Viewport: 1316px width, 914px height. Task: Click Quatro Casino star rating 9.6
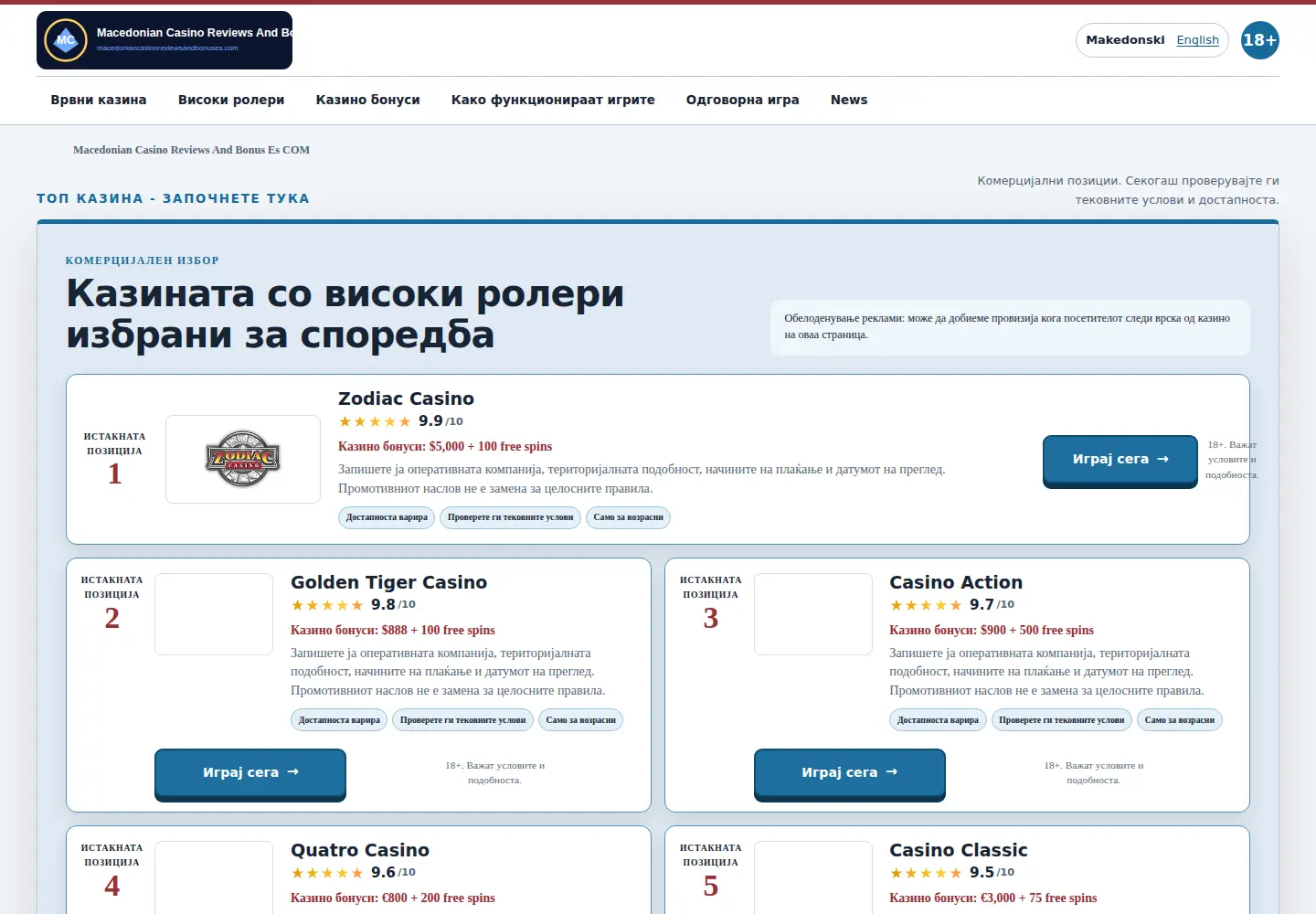coord(353,873)
